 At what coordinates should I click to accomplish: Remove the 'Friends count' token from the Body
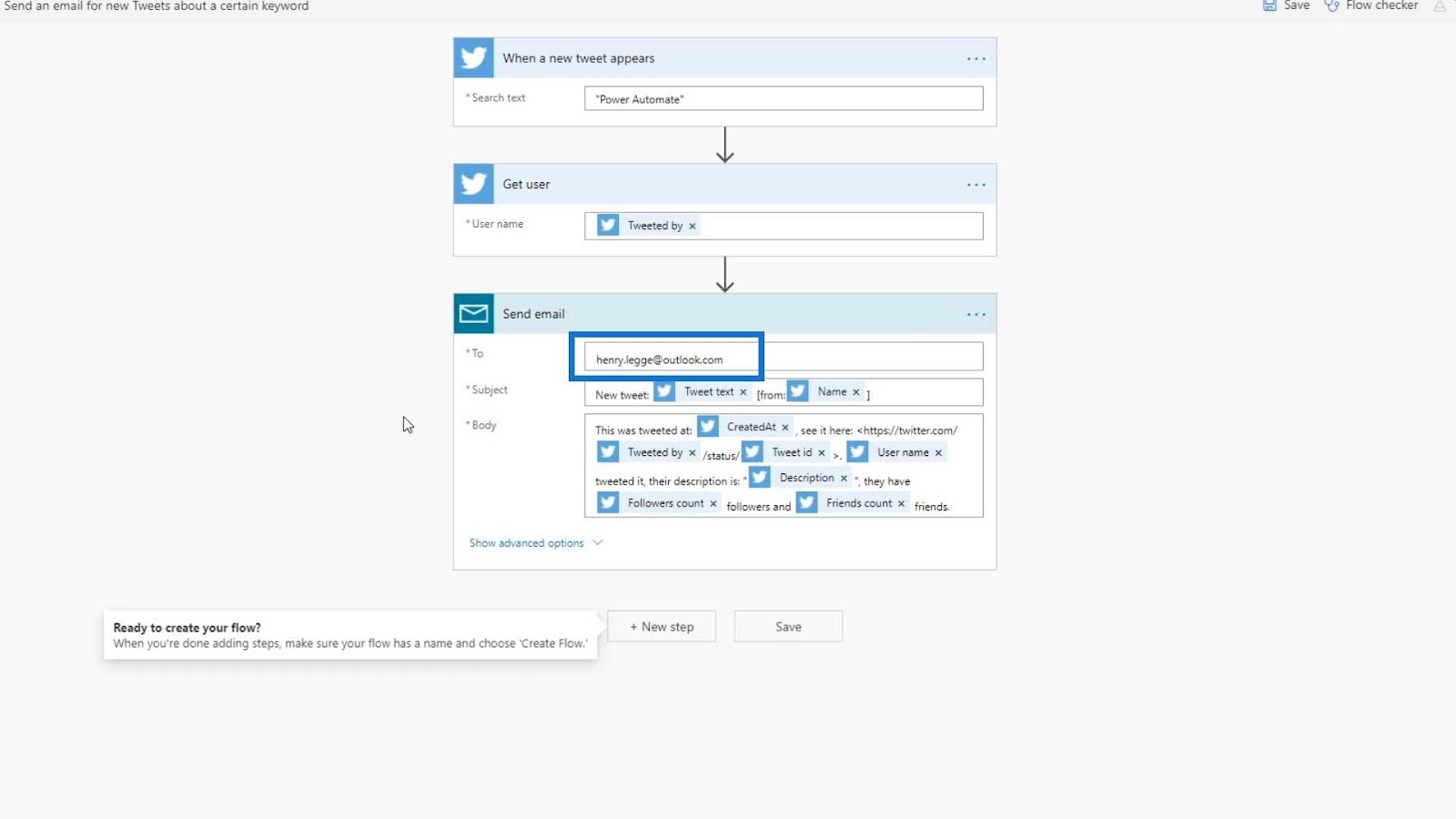tap(902, 504)
